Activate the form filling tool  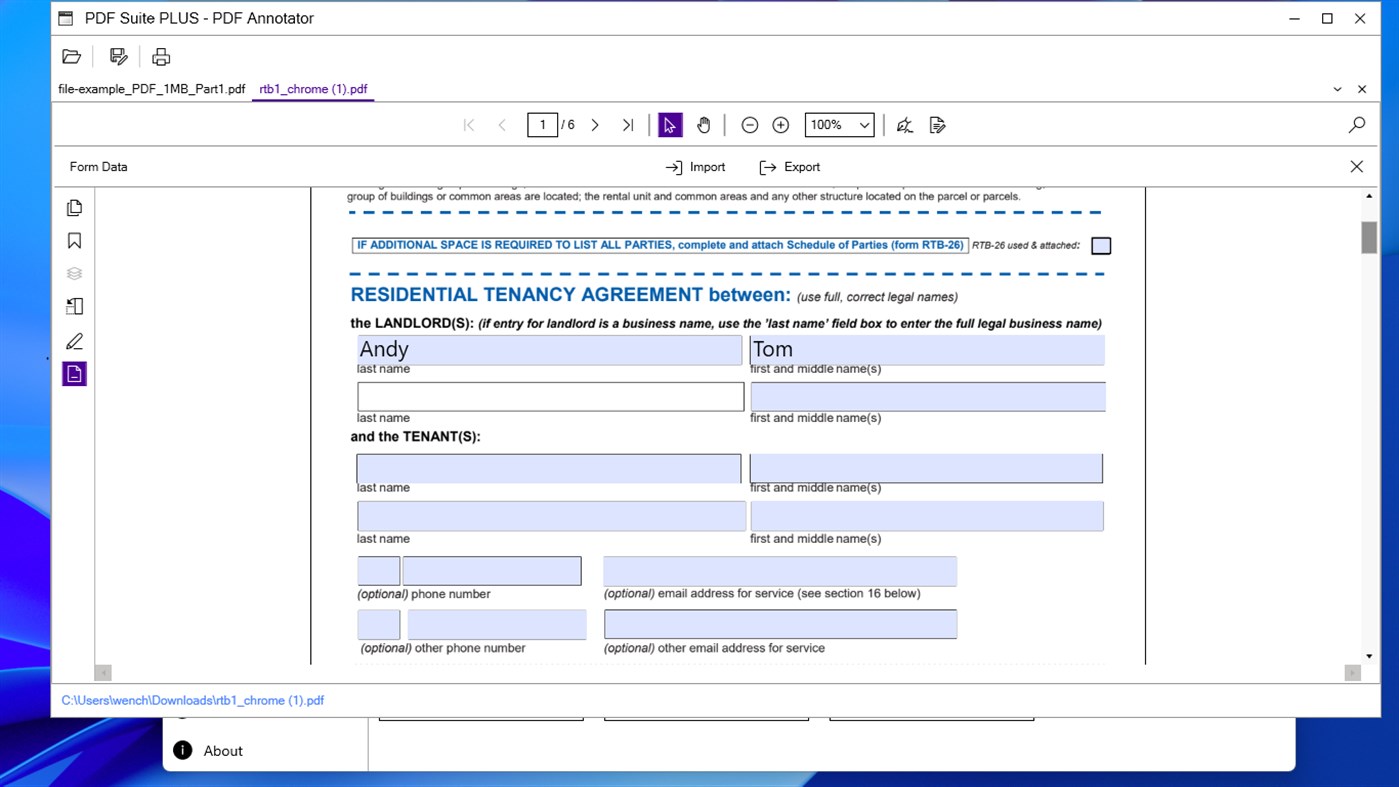coord(937,124)
